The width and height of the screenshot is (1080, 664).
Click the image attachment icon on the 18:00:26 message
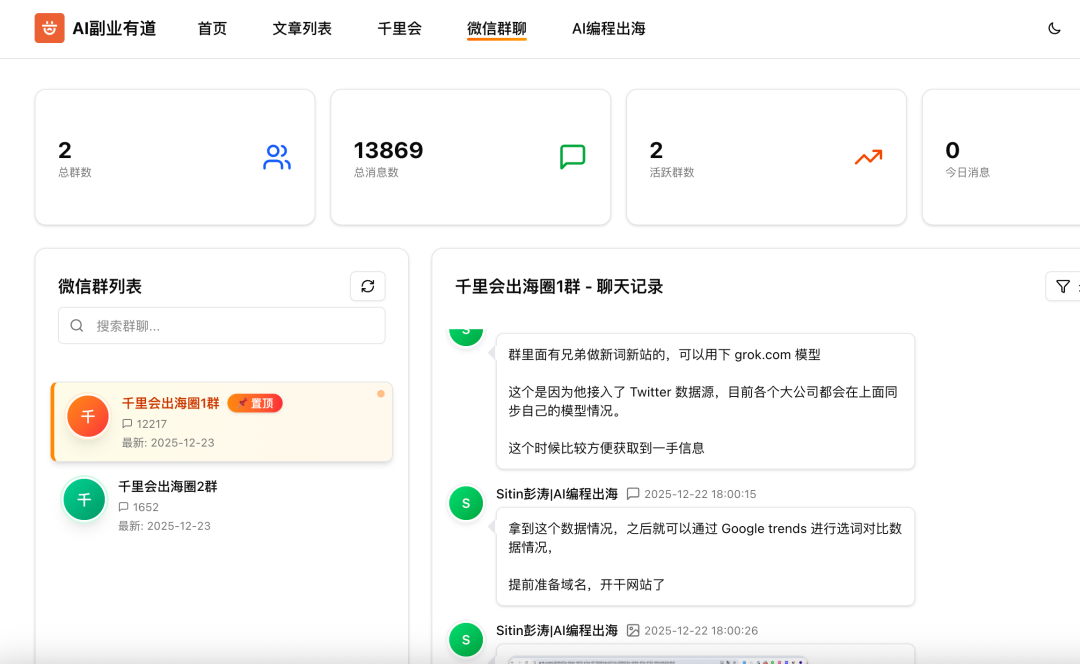coord(632,630)
